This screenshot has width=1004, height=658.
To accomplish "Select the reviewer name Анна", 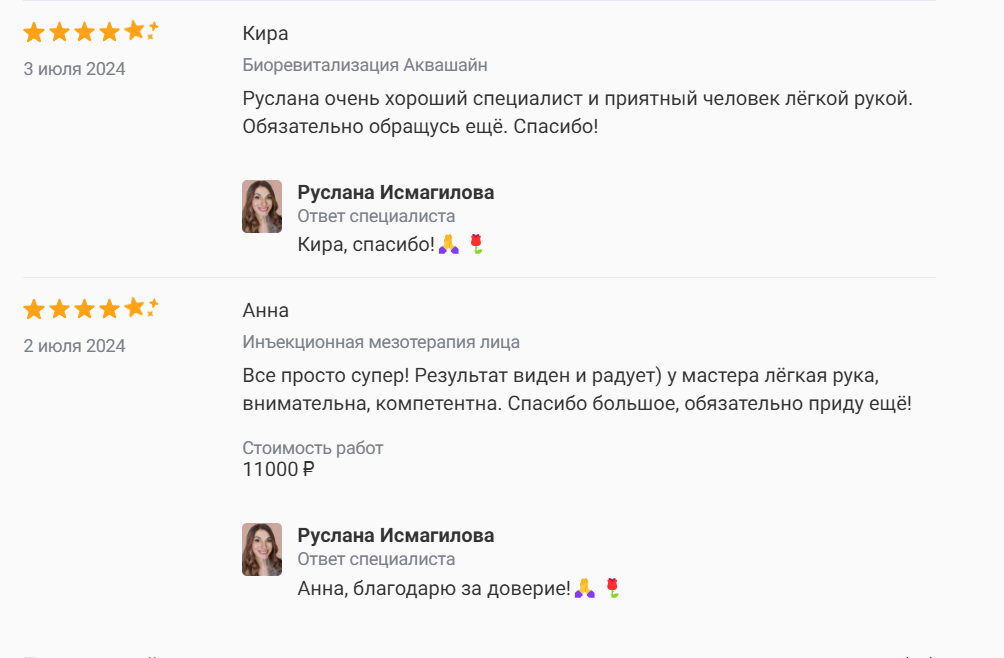I will pyautogui.click(x=265, y=311).
